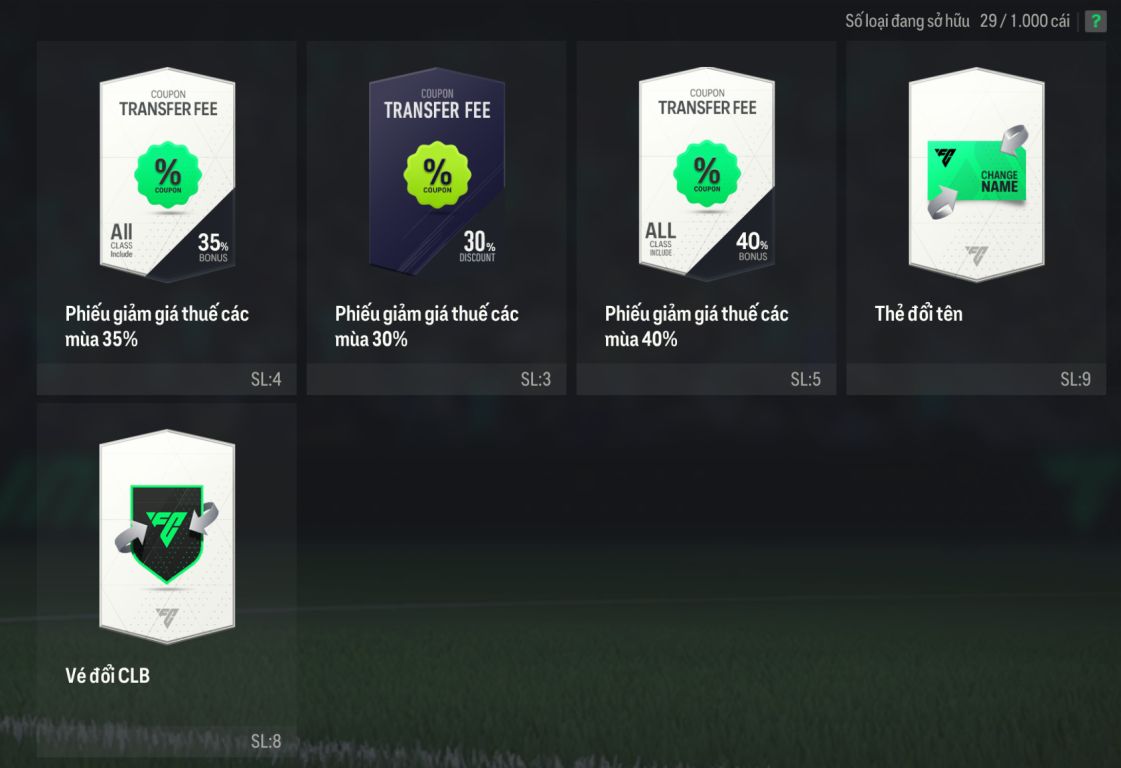Click the FC shield with swap arrows icon
This screenshot has width=1121, height=768.
point(167,533)
